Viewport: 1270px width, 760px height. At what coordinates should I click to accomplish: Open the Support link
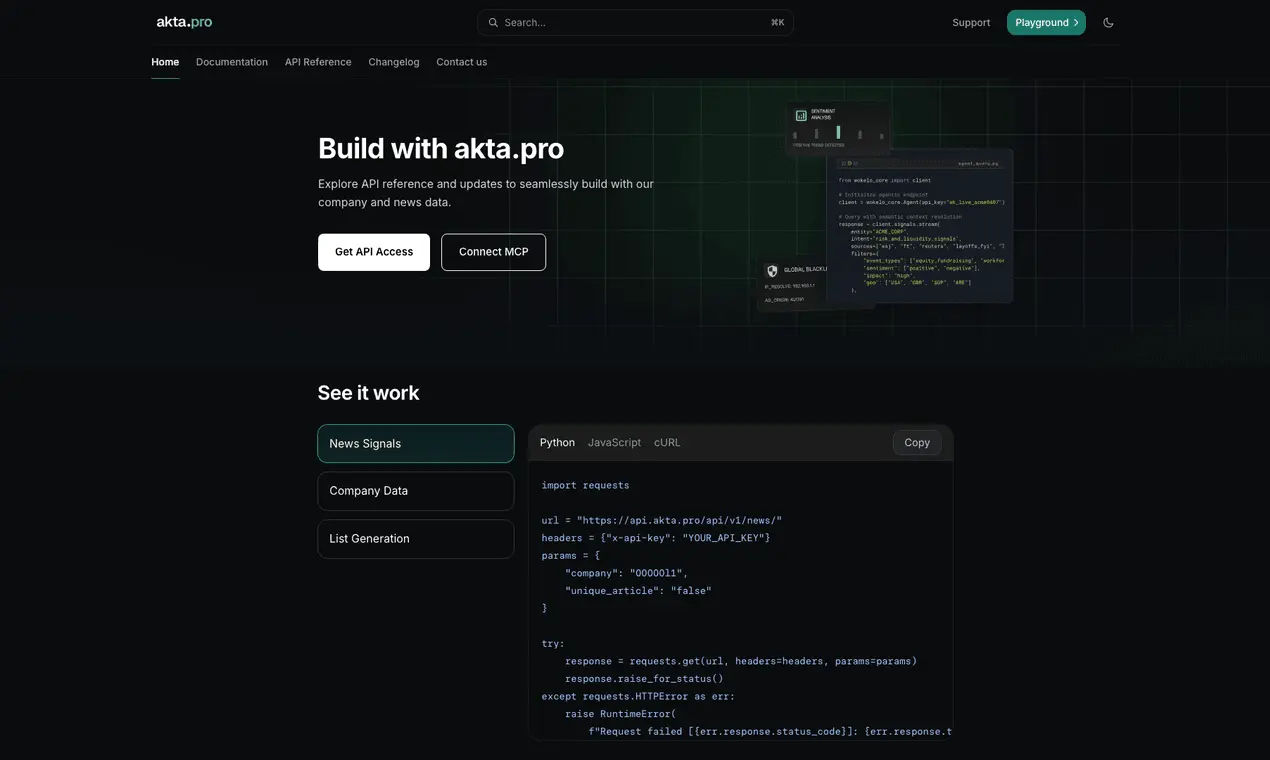[x=971, y=22]
